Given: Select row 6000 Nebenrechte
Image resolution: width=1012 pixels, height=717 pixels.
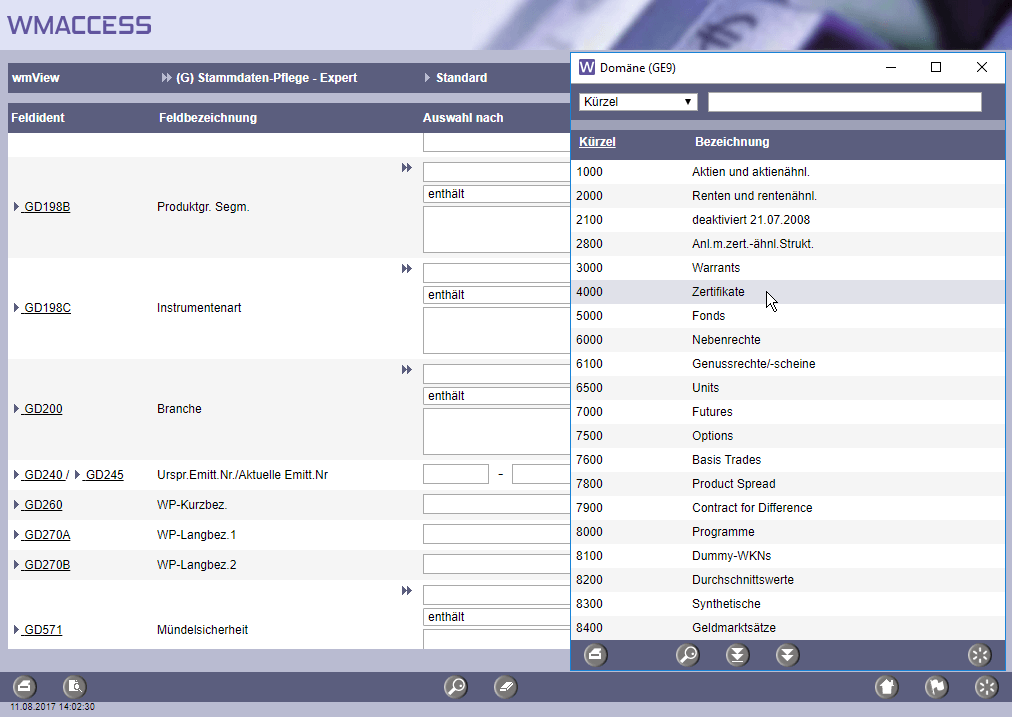Looking at the screenshot, I should click(788, 339).
